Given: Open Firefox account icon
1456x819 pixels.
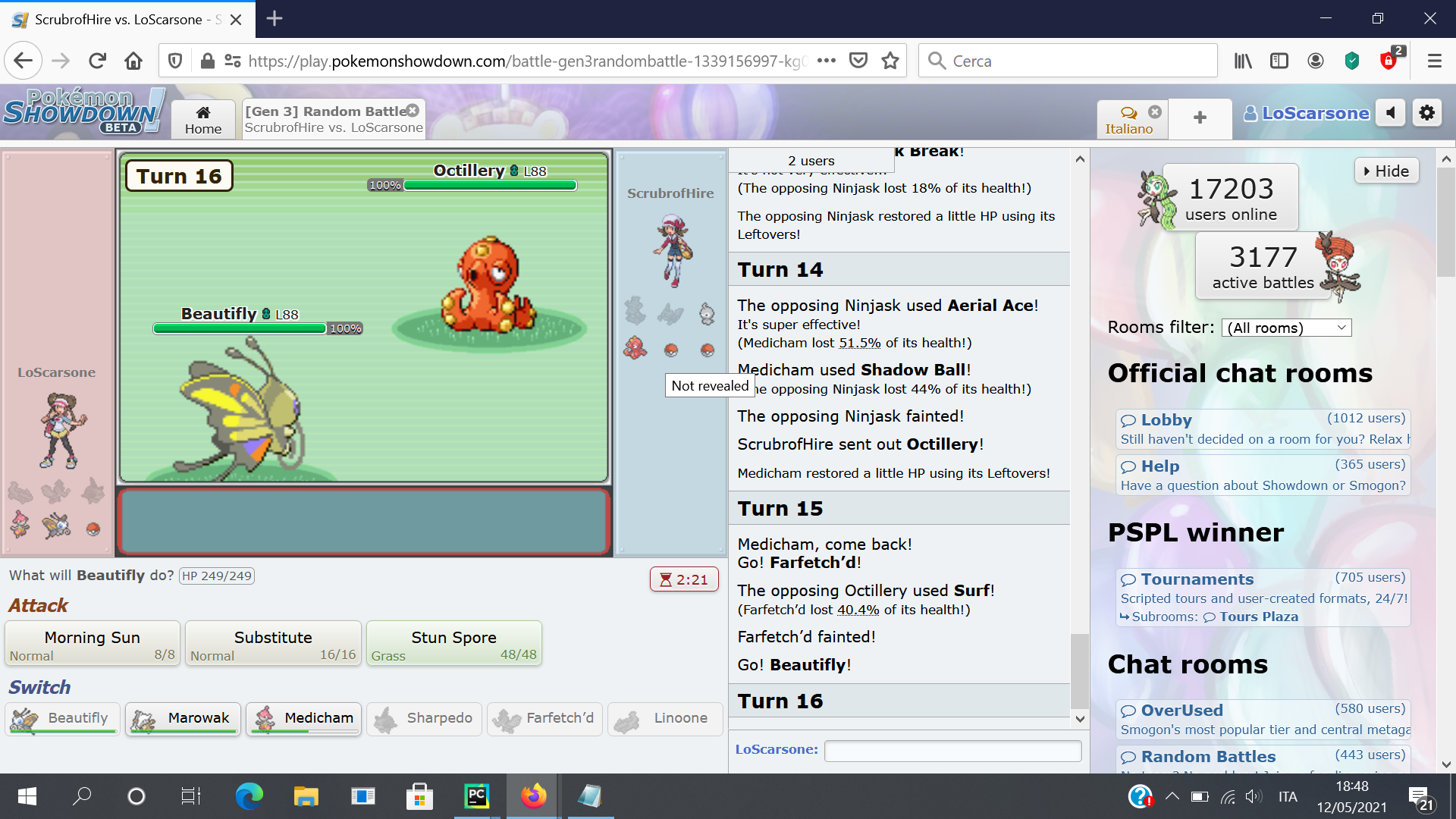Looking at the screenshot, I should click(1316, 61).
